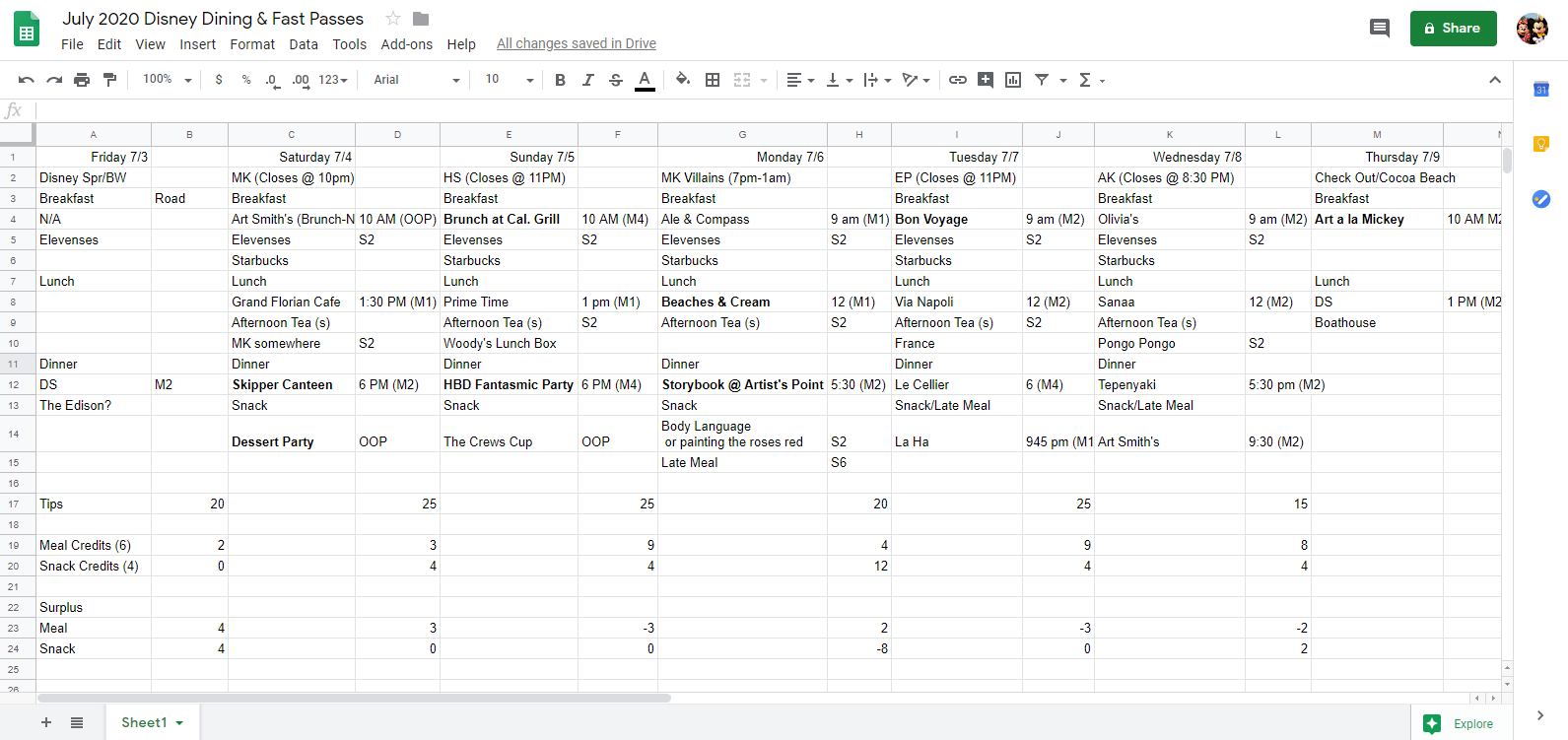
Task: Open text rotation dropdown
Action: pyautogui.click(x=916, y=80)
